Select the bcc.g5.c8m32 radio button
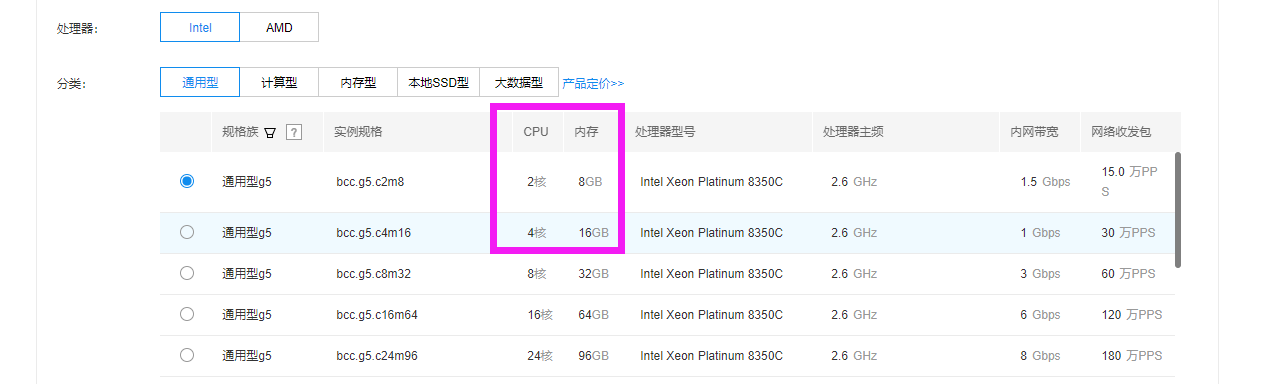 (187, 273)
